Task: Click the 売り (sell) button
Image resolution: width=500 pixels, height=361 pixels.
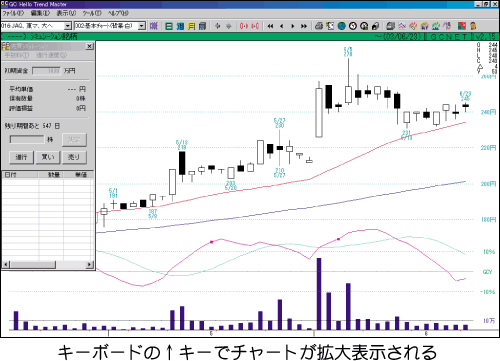Action: pos(74,157)
